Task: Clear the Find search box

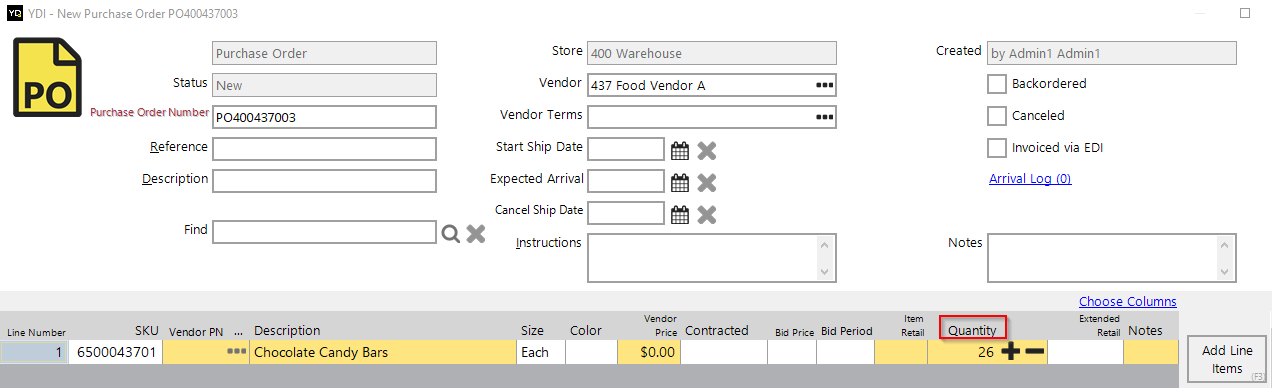Action: click(476, 233)
